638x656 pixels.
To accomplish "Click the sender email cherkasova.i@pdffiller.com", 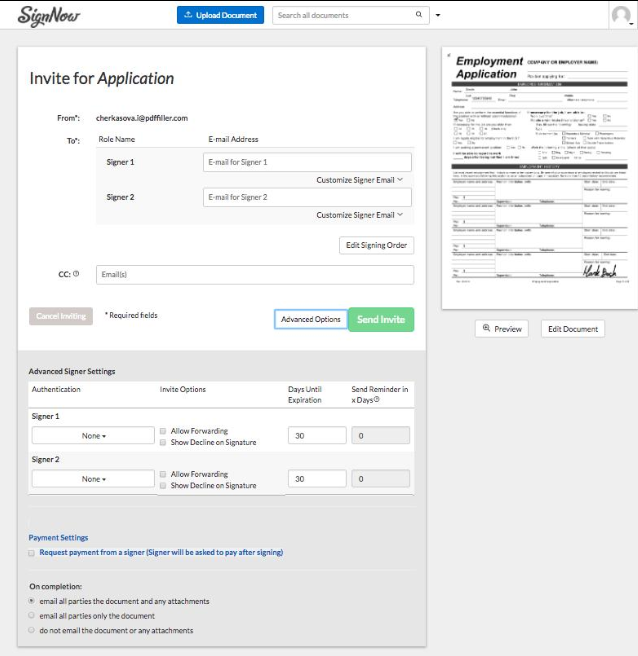I will pyautogui.click(x=142, y=118).
